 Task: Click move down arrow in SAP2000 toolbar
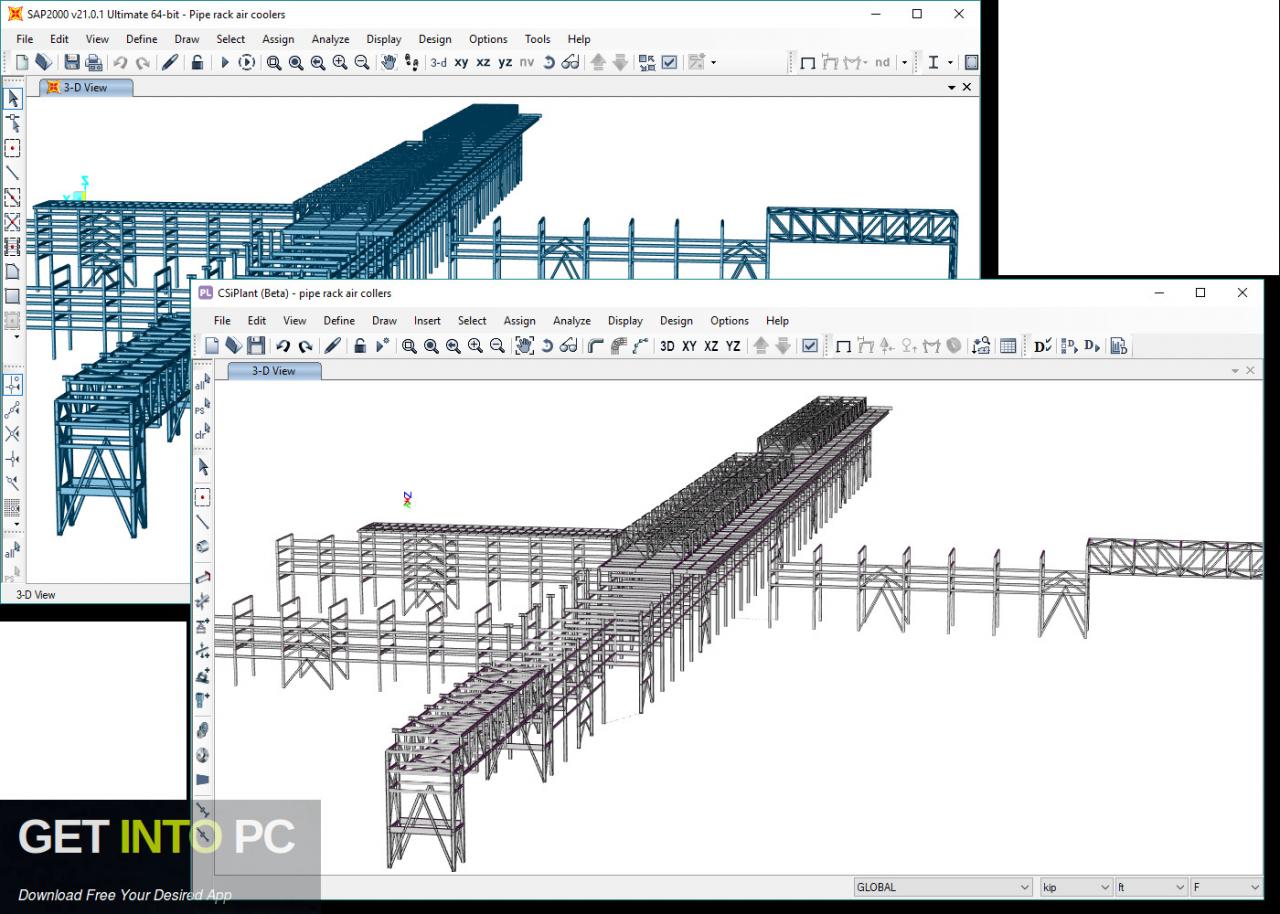[x=620, y=62]
